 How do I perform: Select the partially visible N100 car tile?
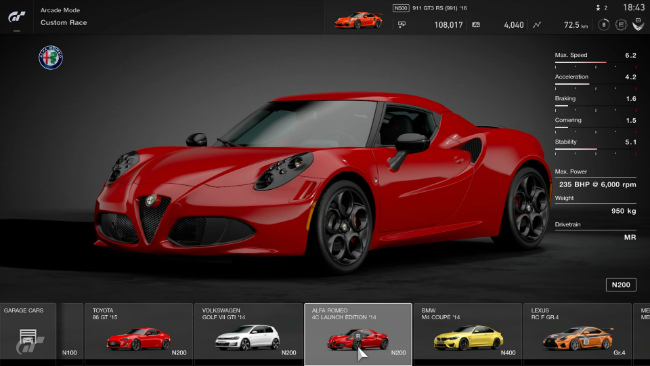[x=70, y=331]
